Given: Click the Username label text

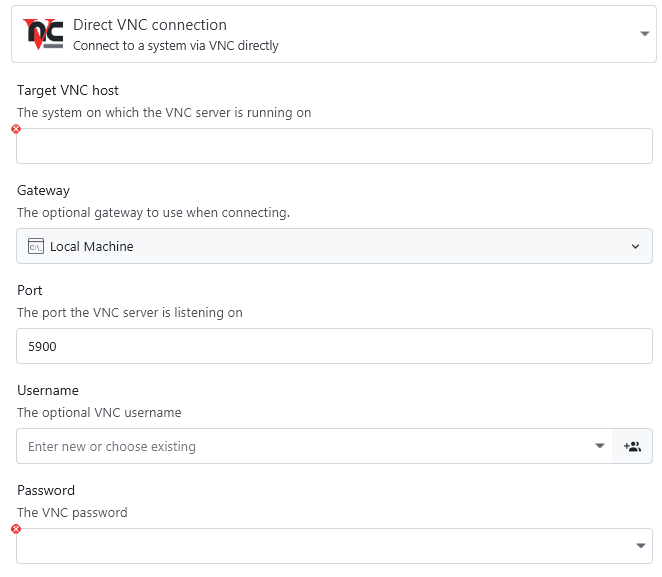Looking at the screenshot, I should [48, 391].
